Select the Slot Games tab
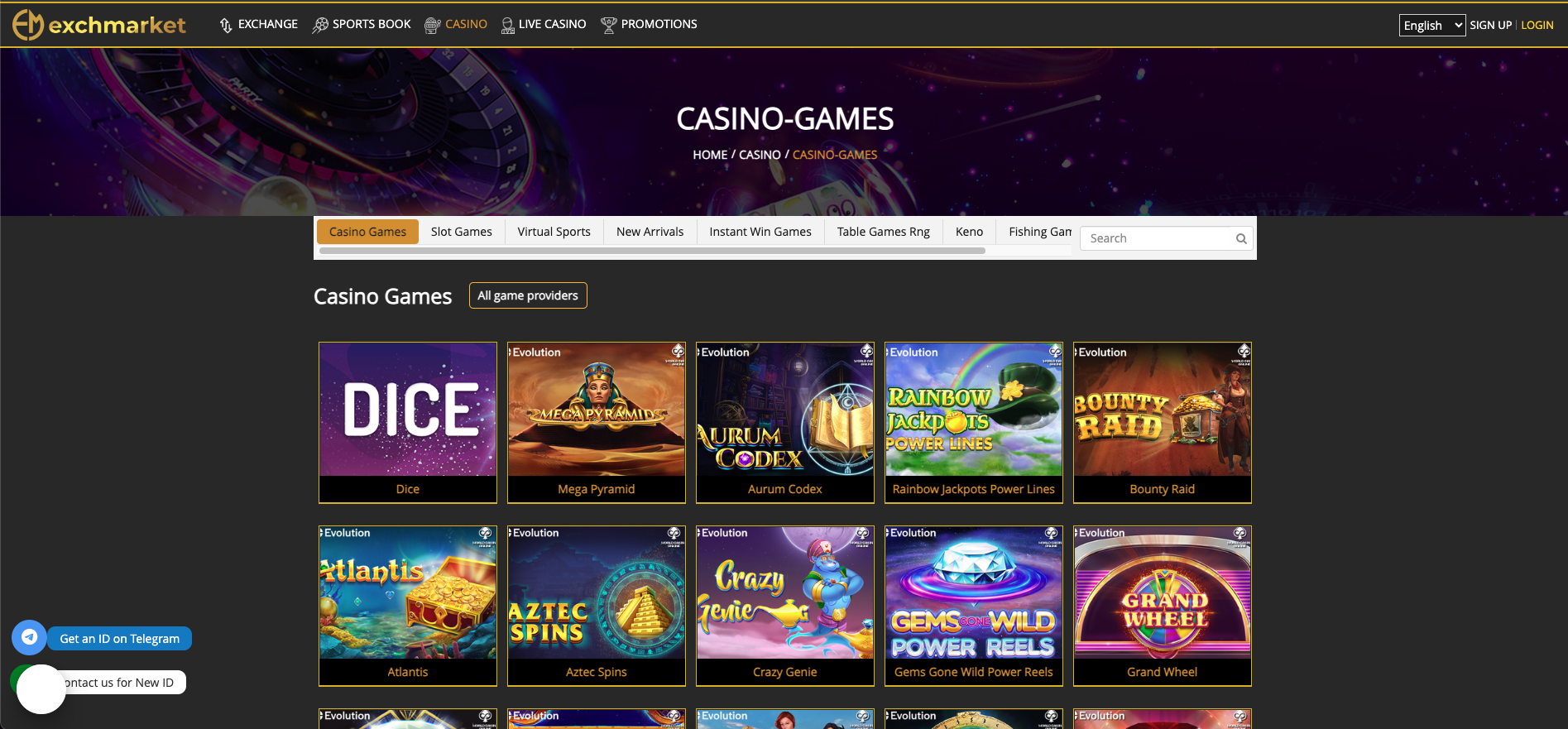 (x=462, y=232)
